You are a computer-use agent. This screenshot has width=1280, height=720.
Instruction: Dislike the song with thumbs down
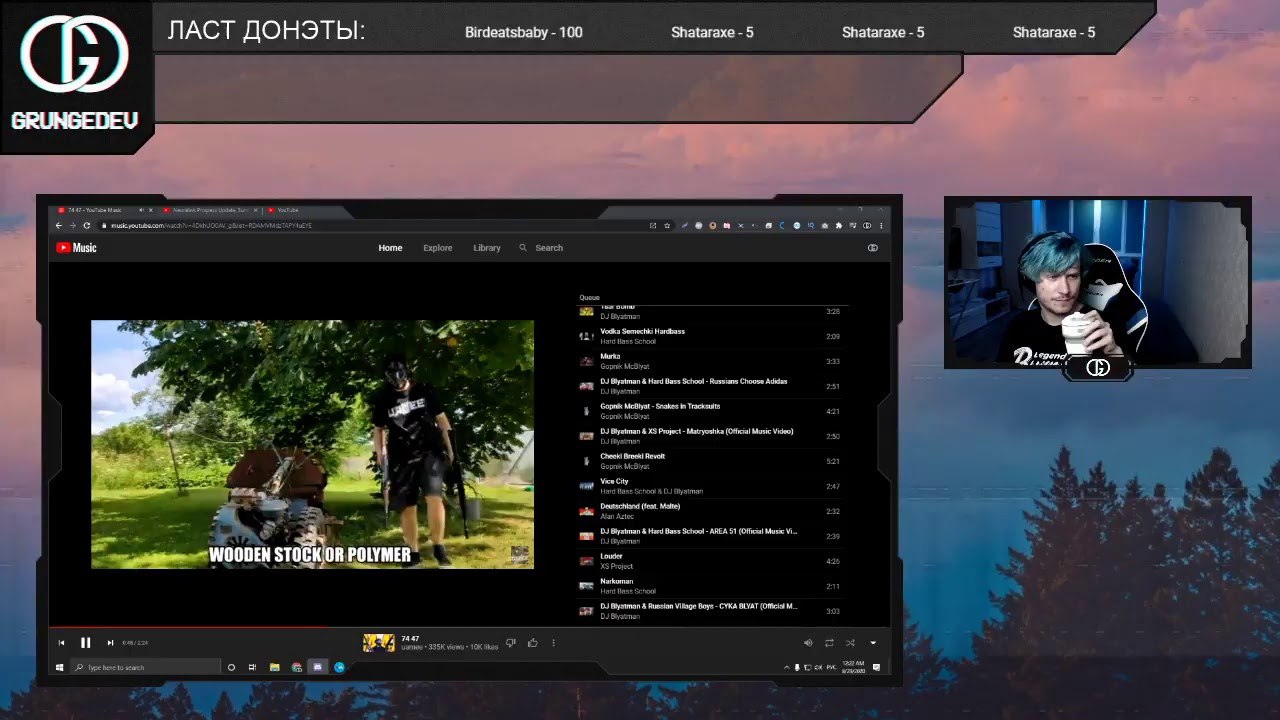tap(511, 643)
